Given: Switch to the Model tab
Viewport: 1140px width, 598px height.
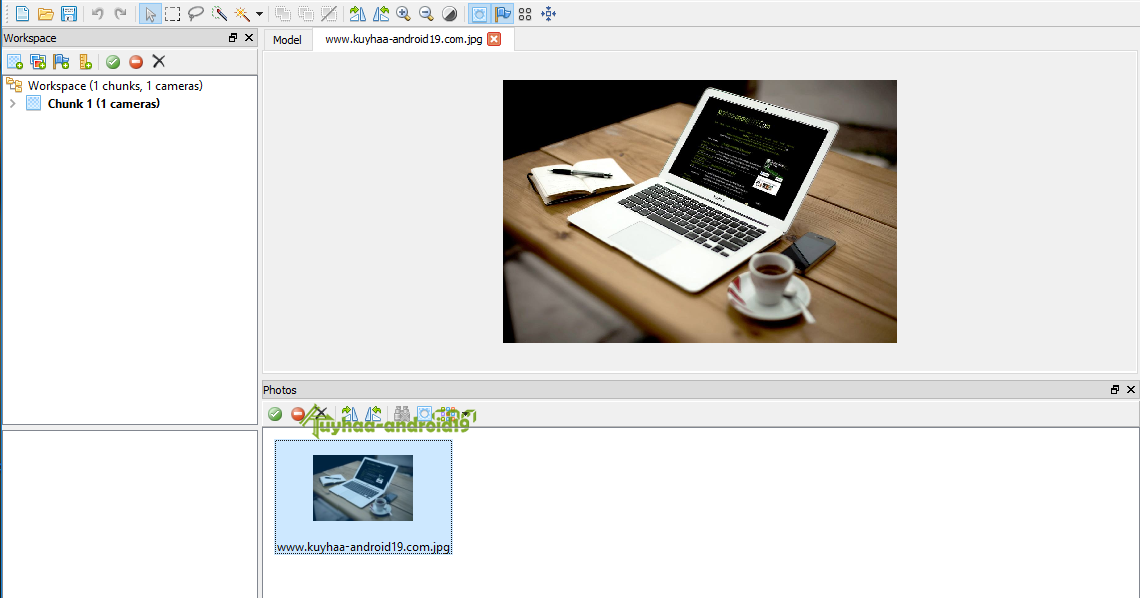Looking at the screenshot, I should pos(288,40).
